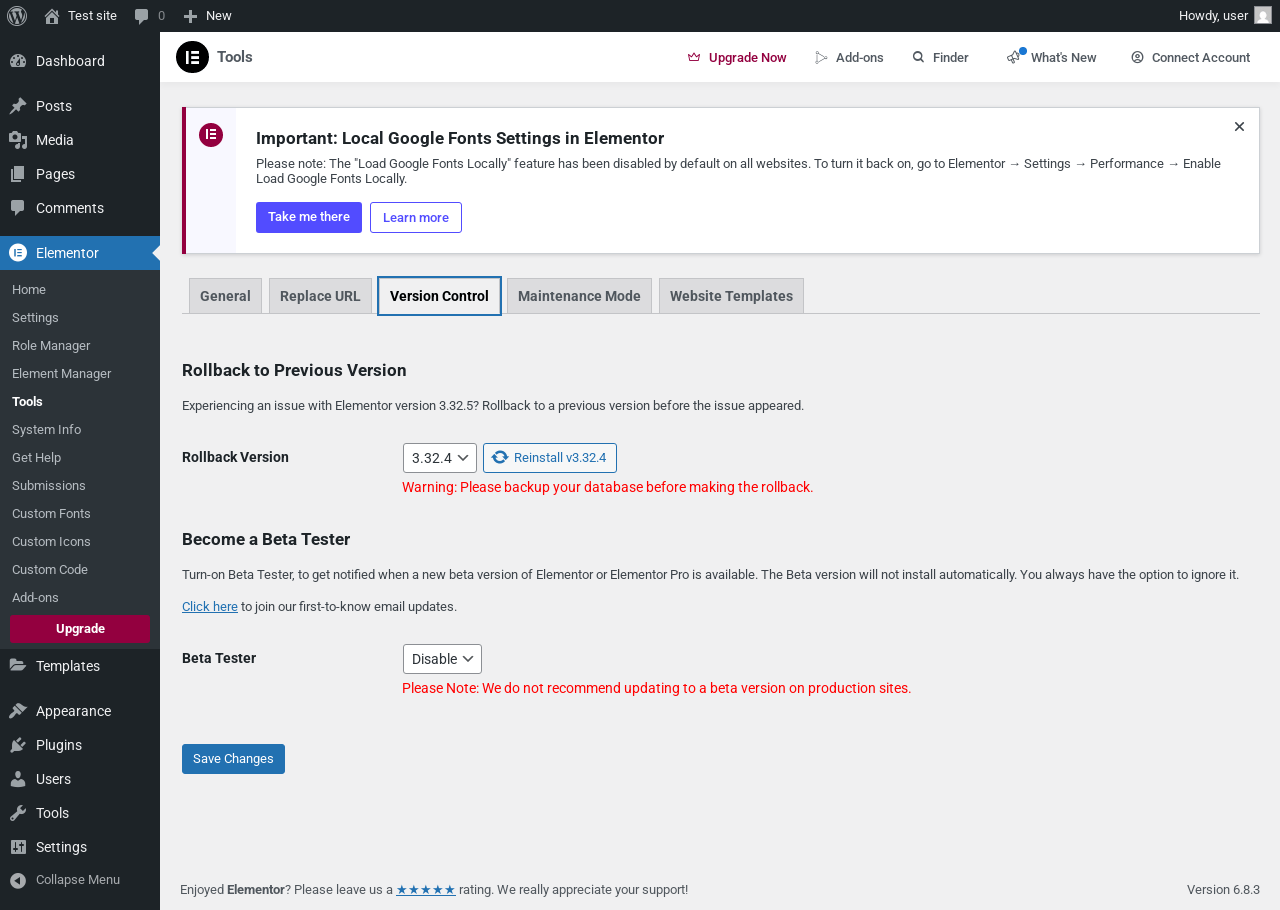
Task: Click the Posts pin icon
Action: 18,106
